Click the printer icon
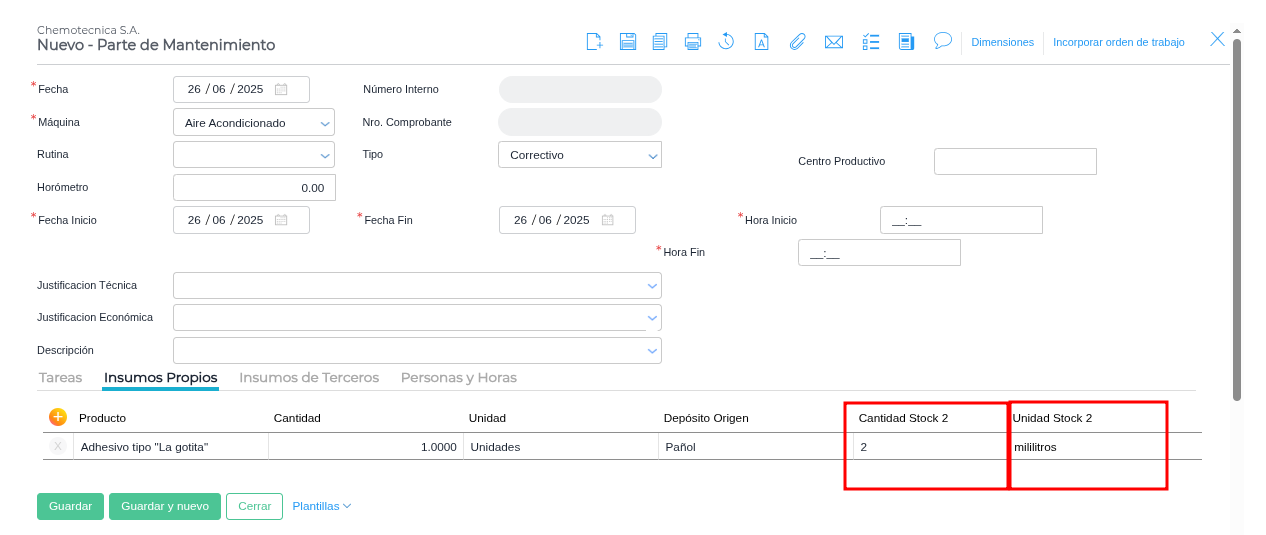 [693, 41]
